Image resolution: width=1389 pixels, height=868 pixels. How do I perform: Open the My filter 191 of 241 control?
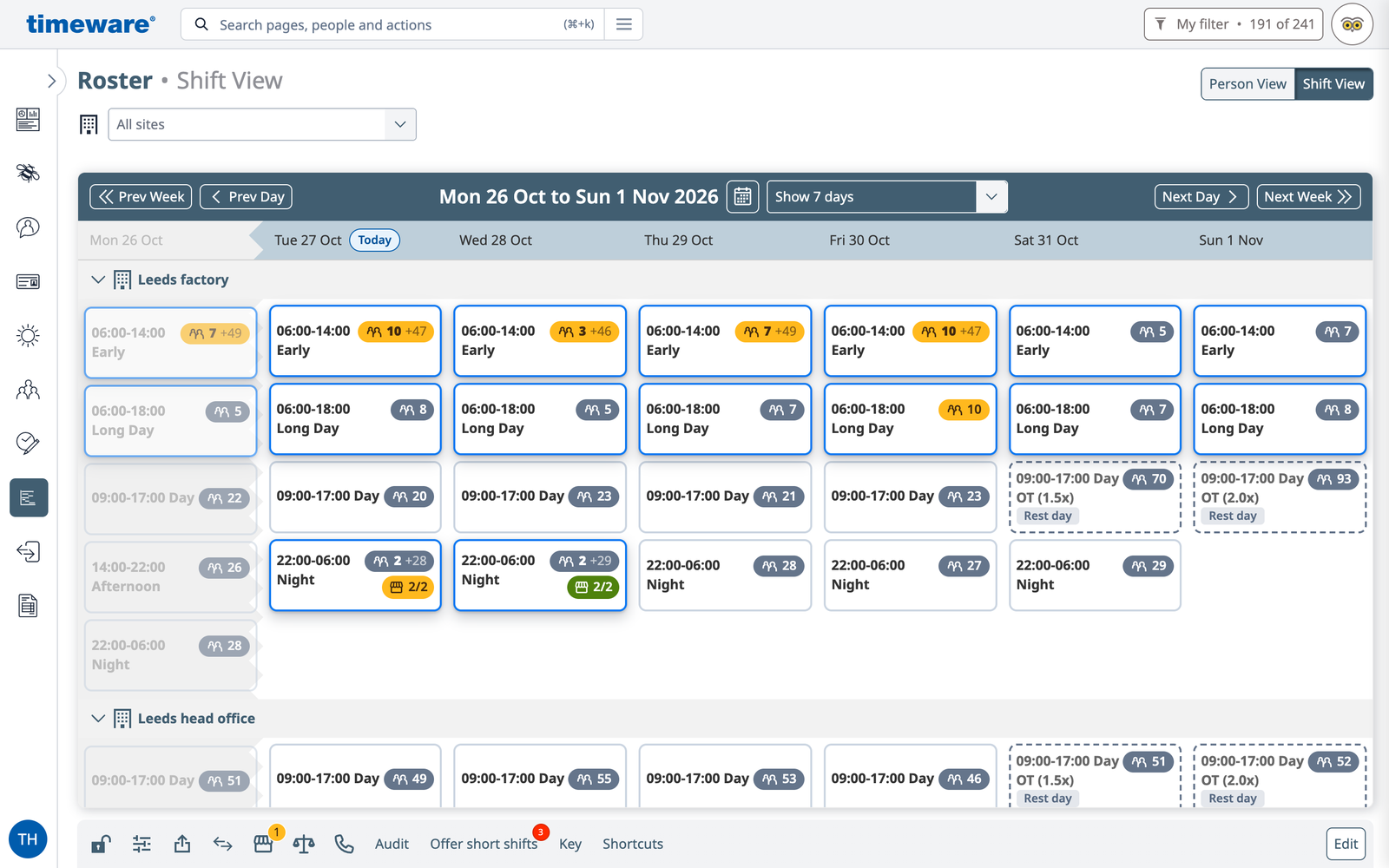tap(1233, 24)
